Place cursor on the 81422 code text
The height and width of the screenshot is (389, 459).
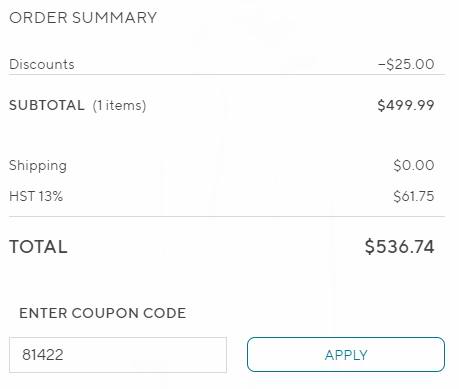tap(43, 355)
